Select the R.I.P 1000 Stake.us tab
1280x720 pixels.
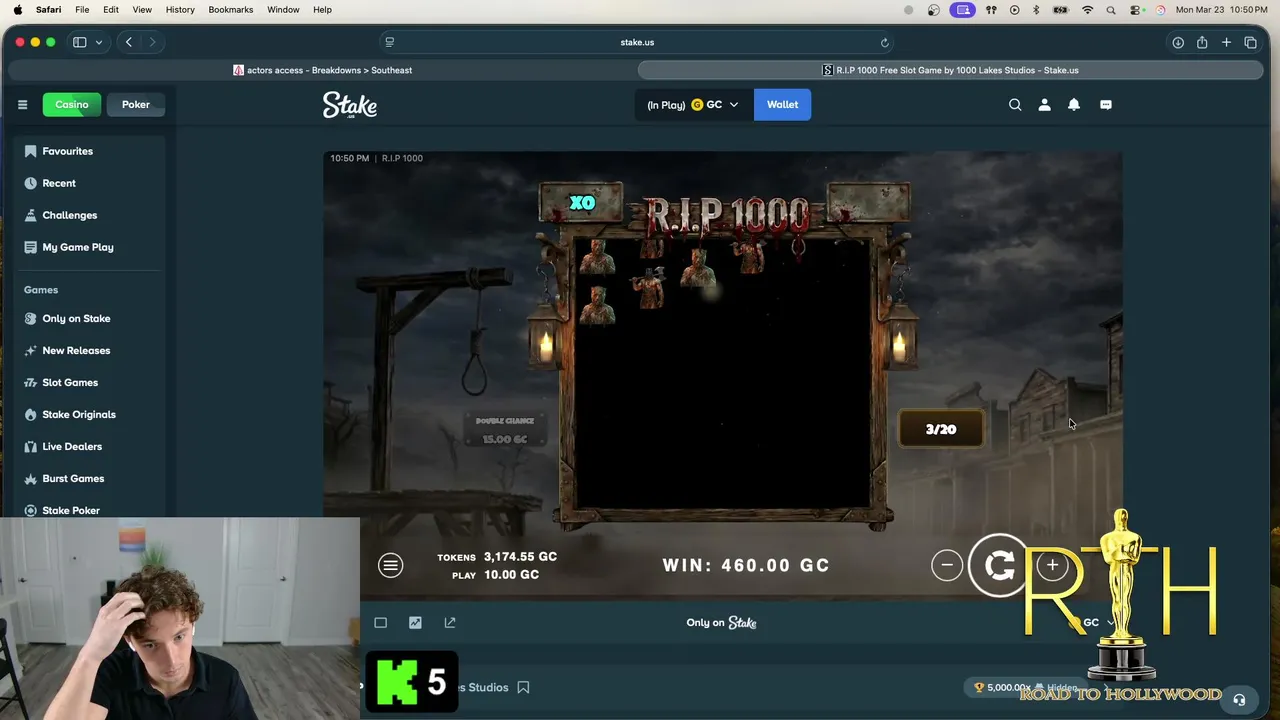tap(950, 70)
